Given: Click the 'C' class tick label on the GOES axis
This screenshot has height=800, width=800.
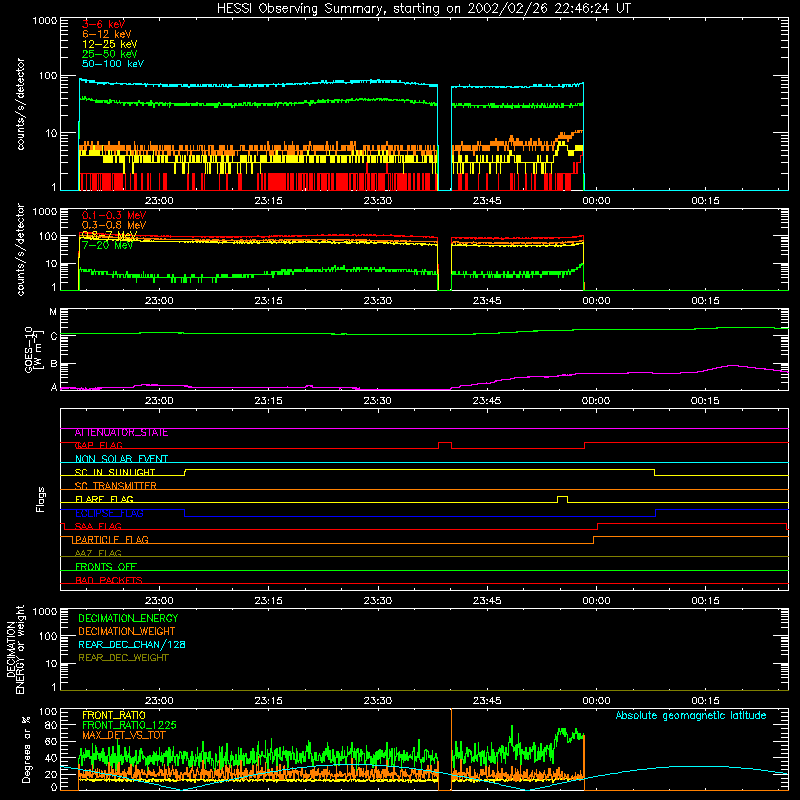Looking at the screenshot, I should [x=54, y=336].
